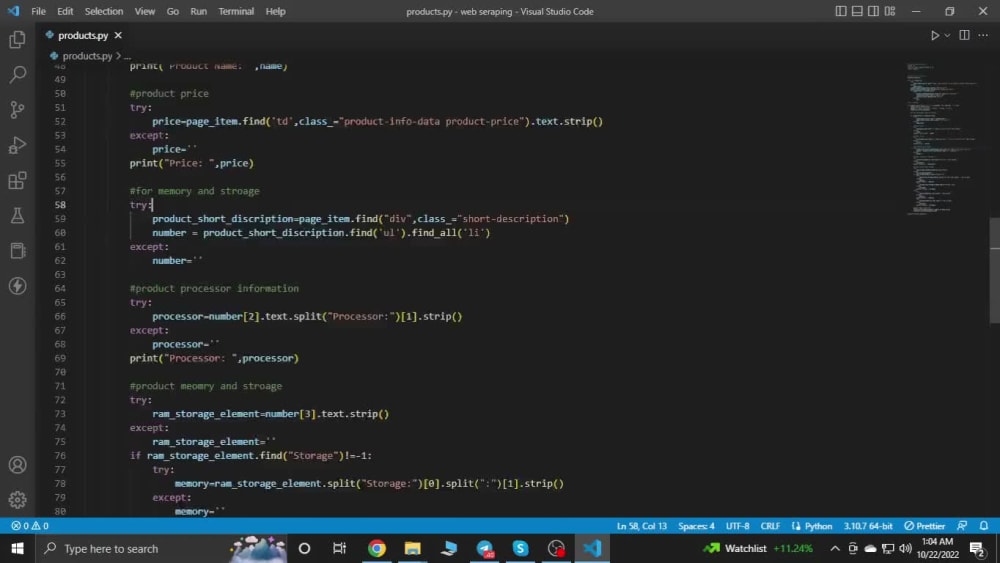Show hidden system tray icons chevron
This screenshot has width=1000, height=563.
835,548
